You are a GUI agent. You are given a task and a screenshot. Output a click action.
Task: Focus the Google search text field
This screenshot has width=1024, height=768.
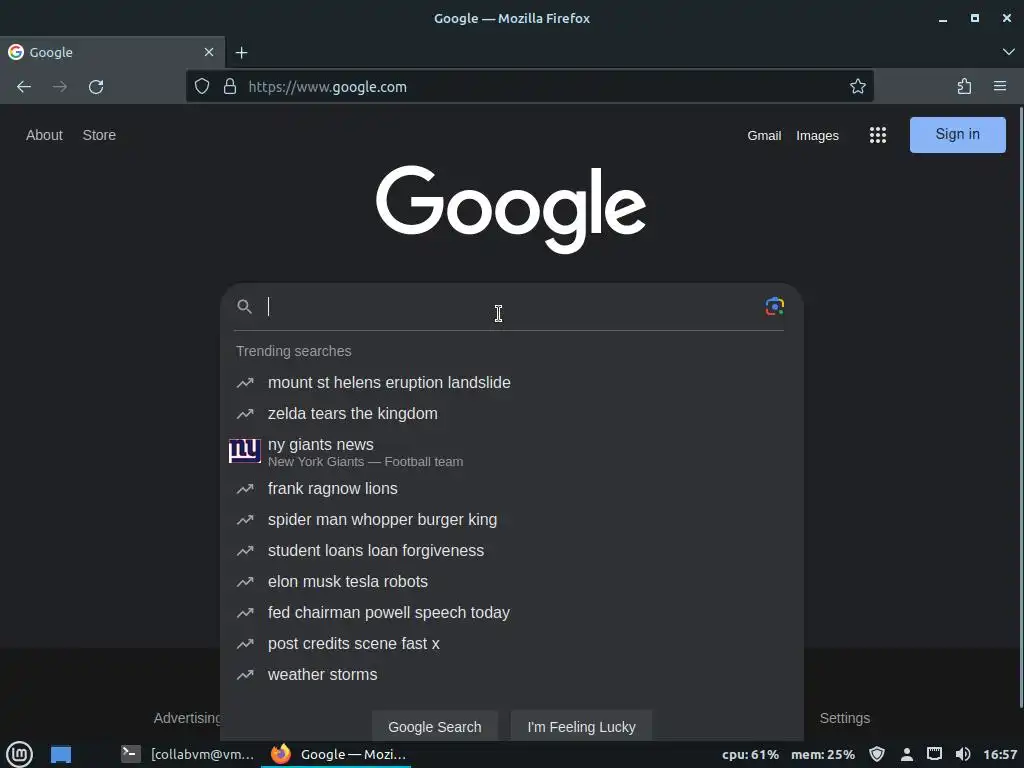[x=512, y=306]
